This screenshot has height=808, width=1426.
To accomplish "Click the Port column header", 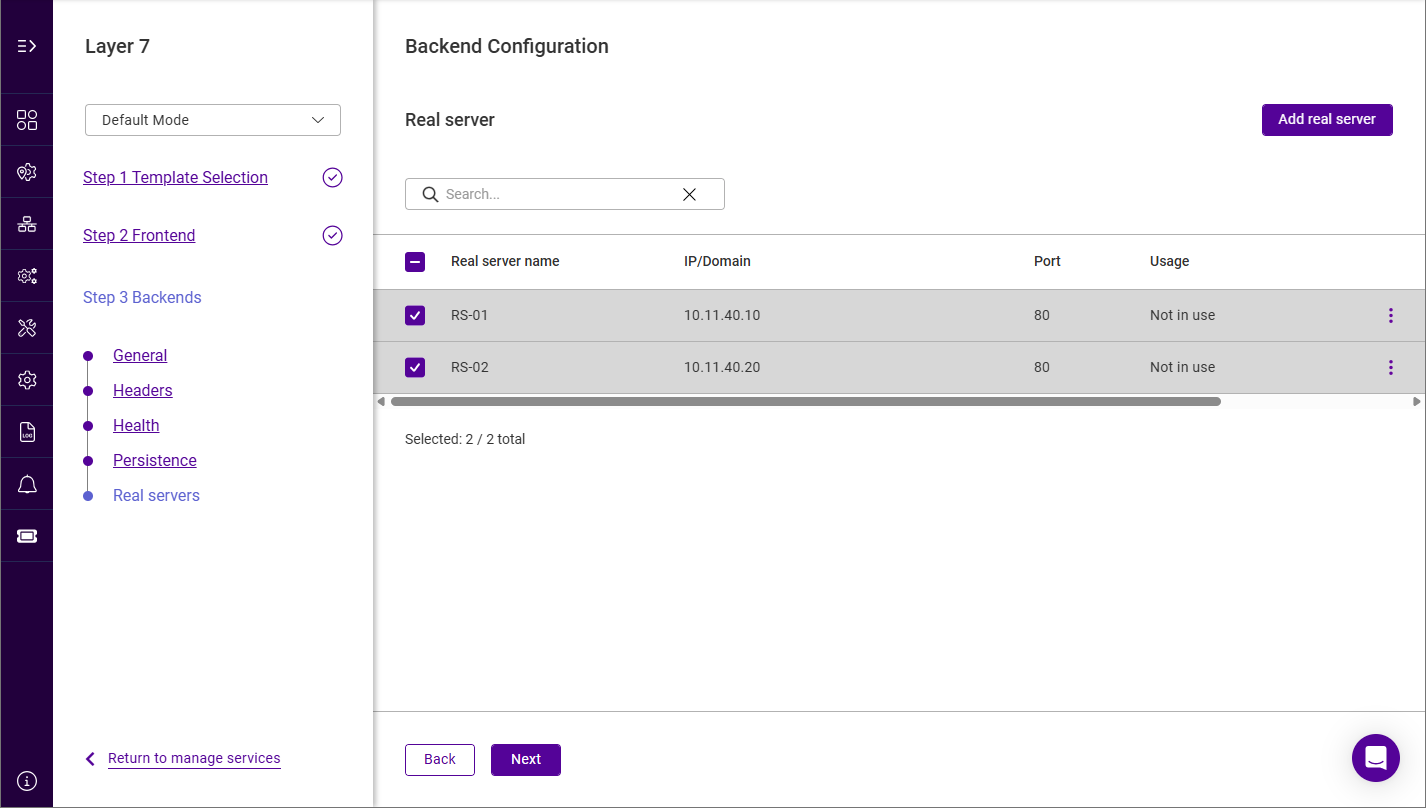I will pos(1047,262).
